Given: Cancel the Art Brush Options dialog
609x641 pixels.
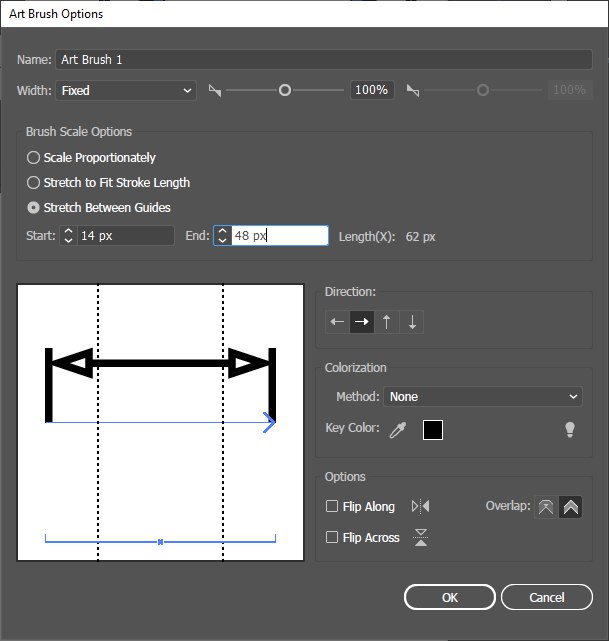Looking at the screenshot, I should [x=547, y=597].
